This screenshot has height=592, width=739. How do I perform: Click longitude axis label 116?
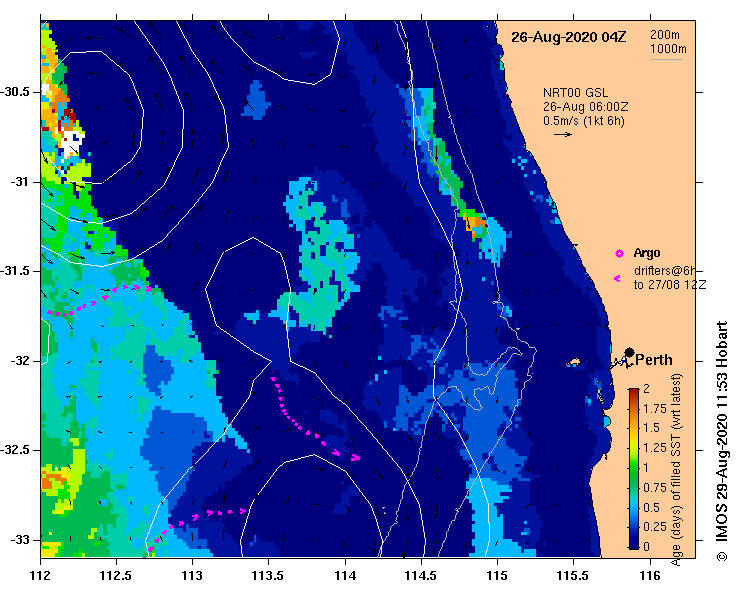(650, 576)
